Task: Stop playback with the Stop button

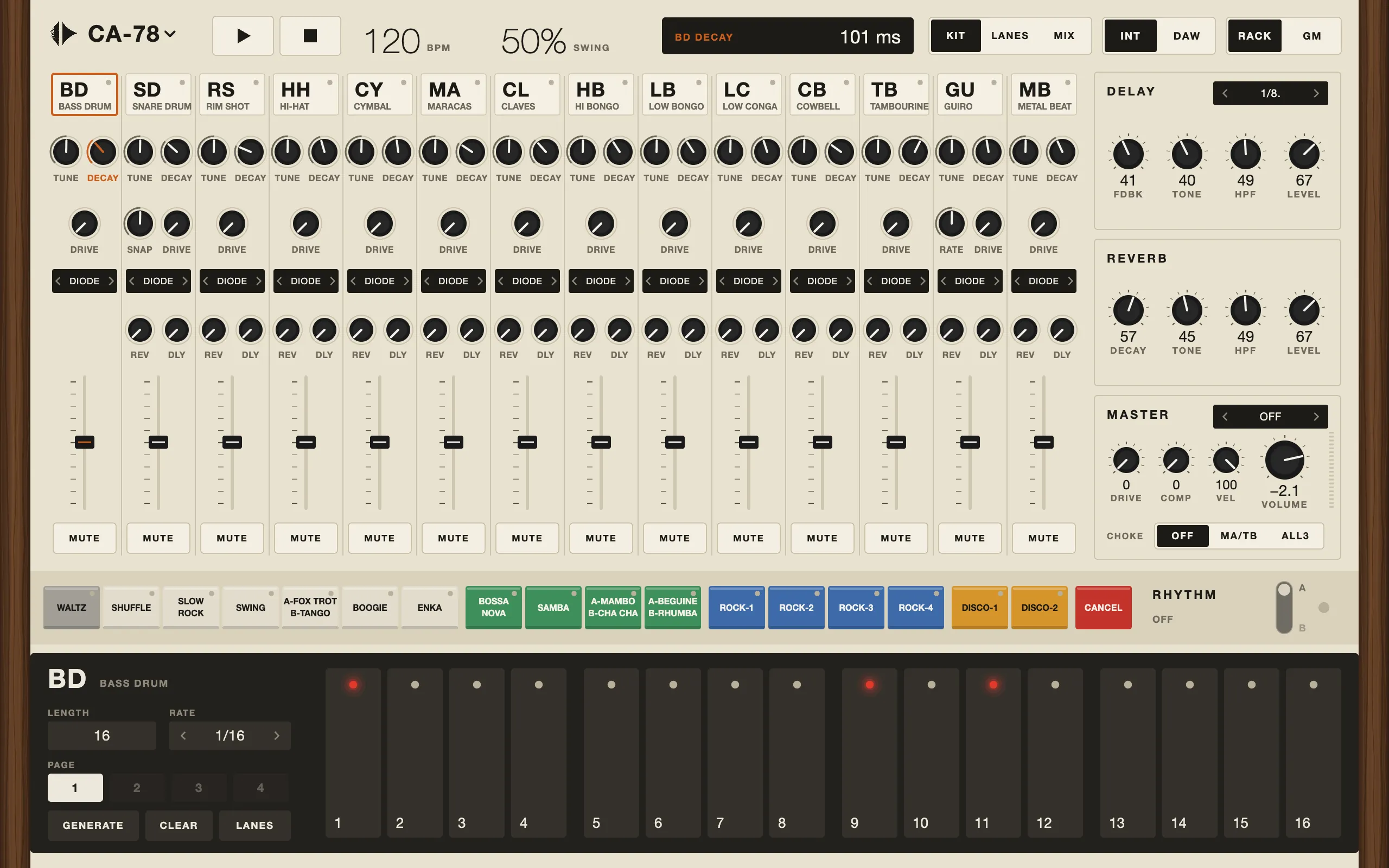Action: point(310,36)
